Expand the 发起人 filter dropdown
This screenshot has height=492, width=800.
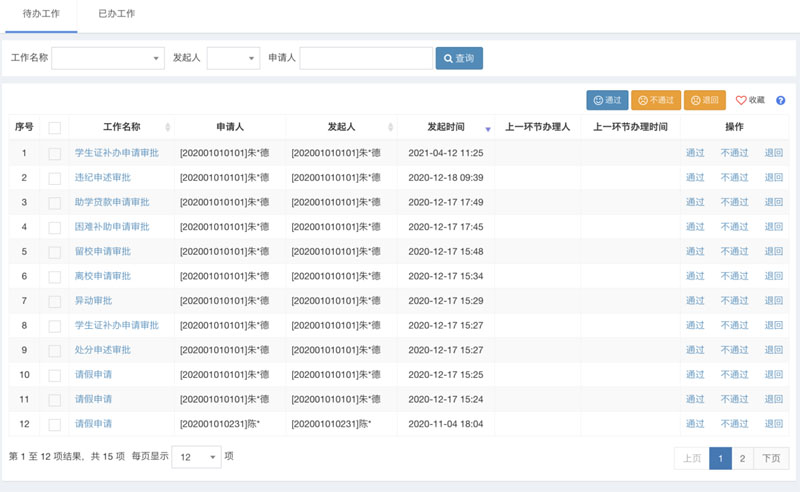pyautogui.click(x=233, y=59)
